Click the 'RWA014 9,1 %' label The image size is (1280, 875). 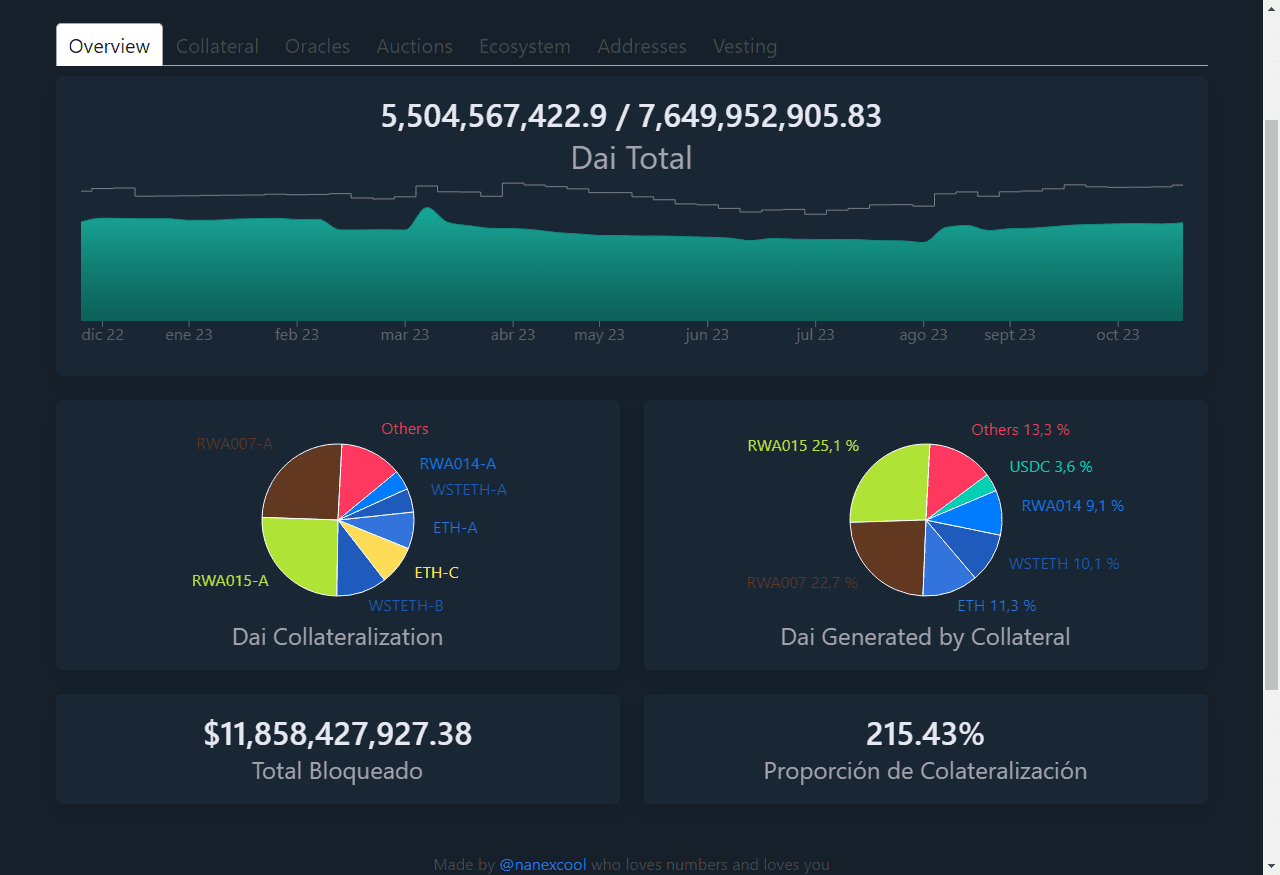click(x=1073, y=506)
